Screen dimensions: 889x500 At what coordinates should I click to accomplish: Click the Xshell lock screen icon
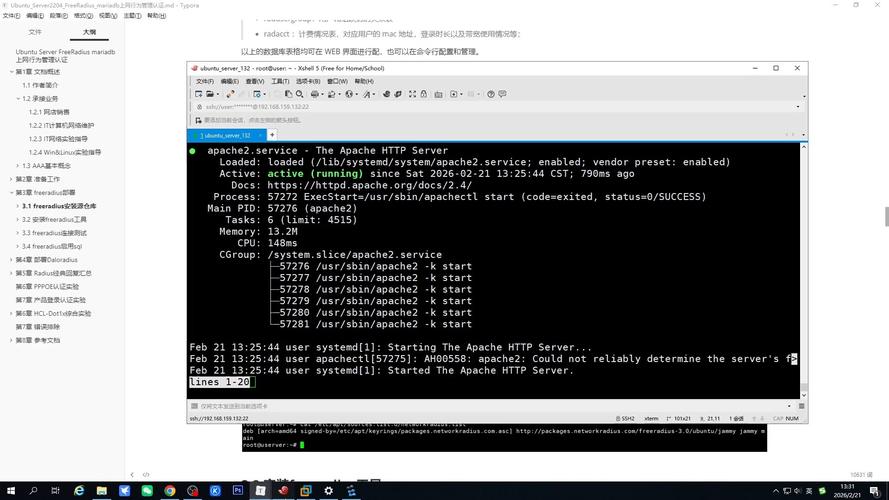click(424, 94)
